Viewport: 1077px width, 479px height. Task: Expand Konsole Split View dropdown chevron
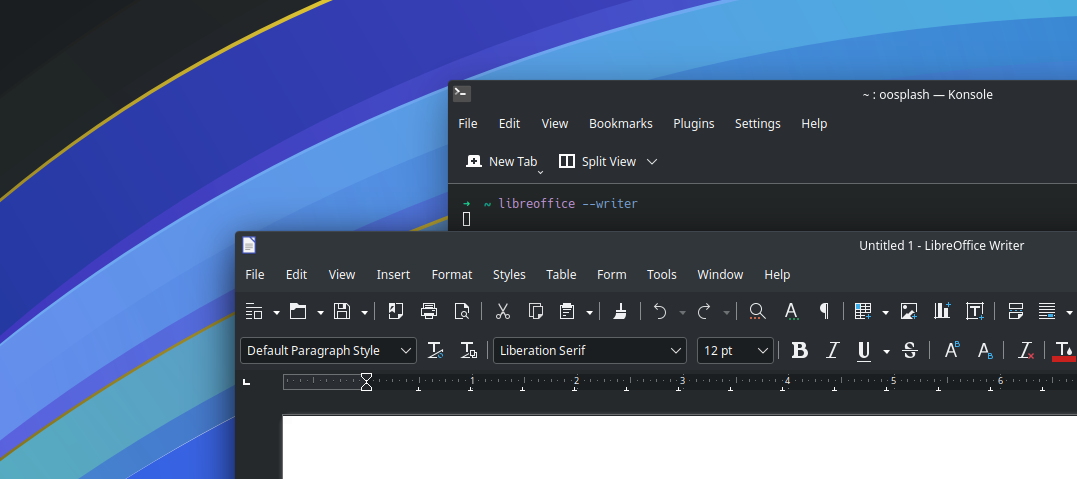tap(652, 161)
